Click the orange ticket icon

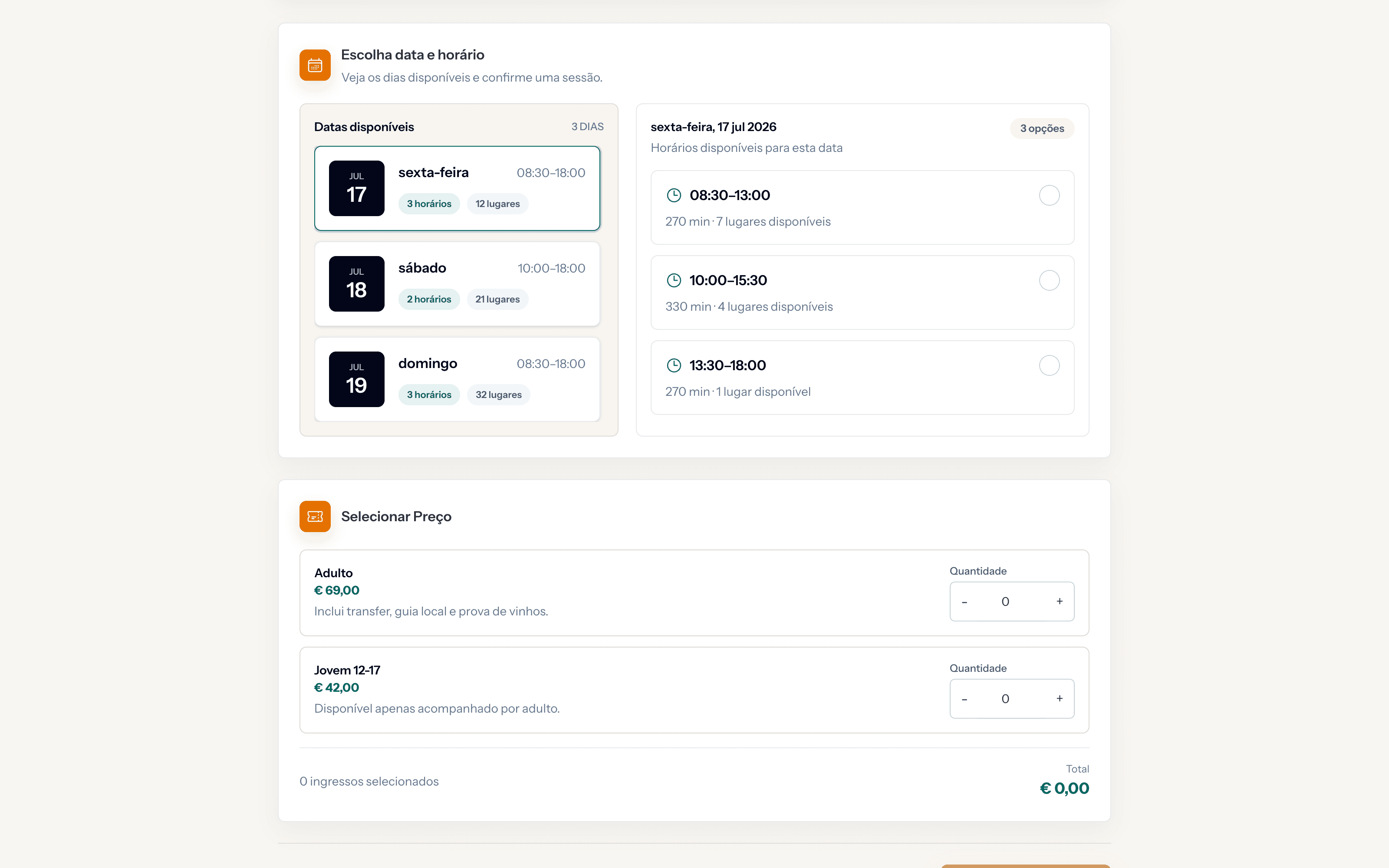315,516
